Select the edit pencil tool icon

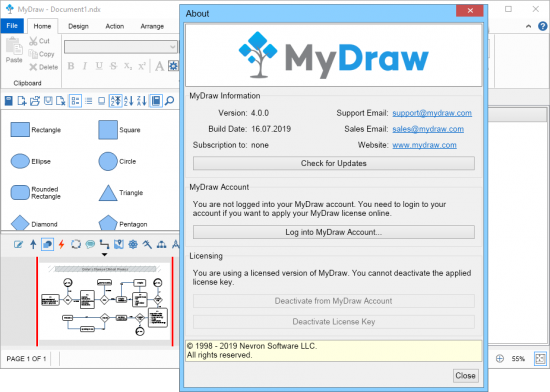pos(18,244)
